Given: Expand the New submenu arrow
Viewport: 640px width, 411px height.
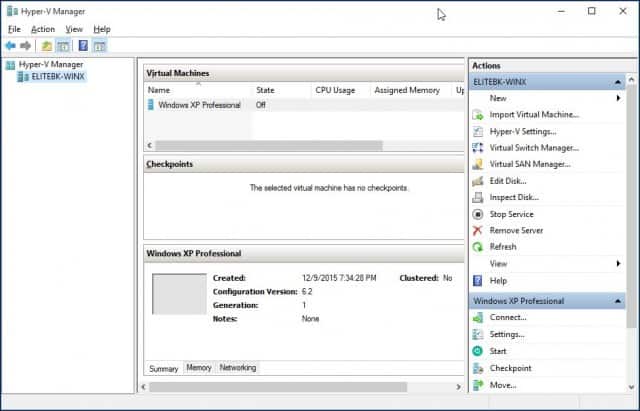Looking at the screenshot, I should click(x=618, y=98).
